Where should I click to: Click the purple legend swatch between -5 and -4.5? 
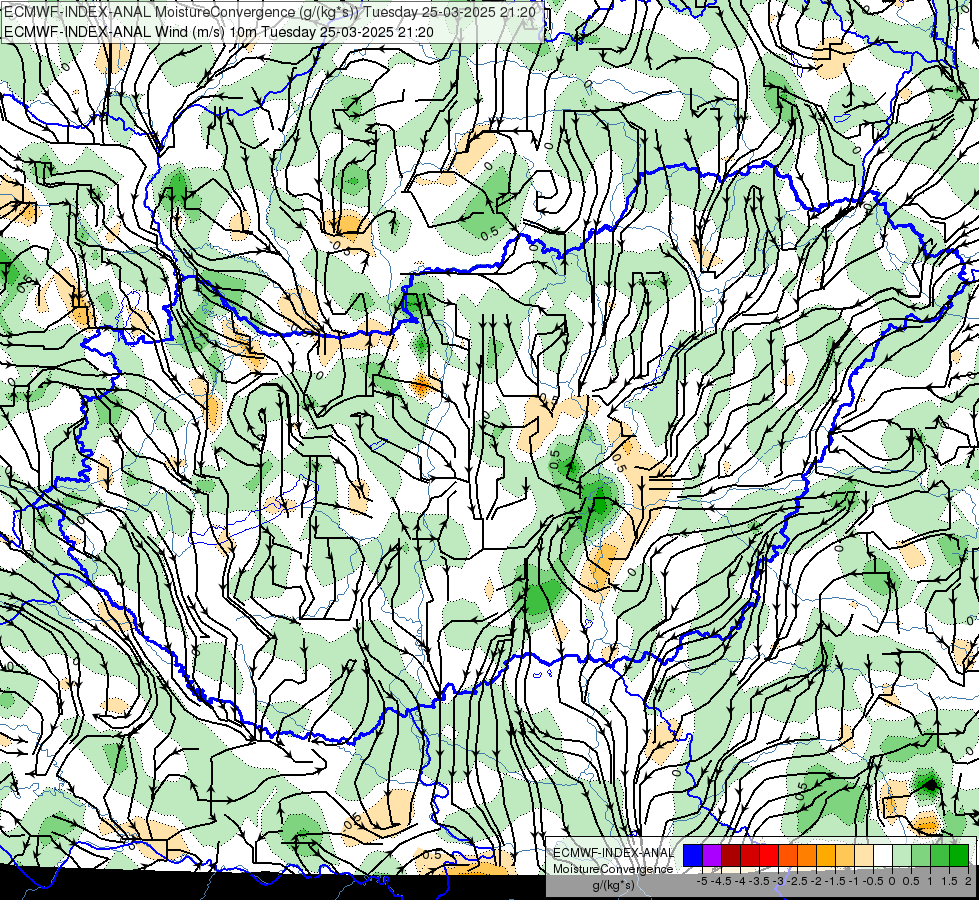(712, 855)
